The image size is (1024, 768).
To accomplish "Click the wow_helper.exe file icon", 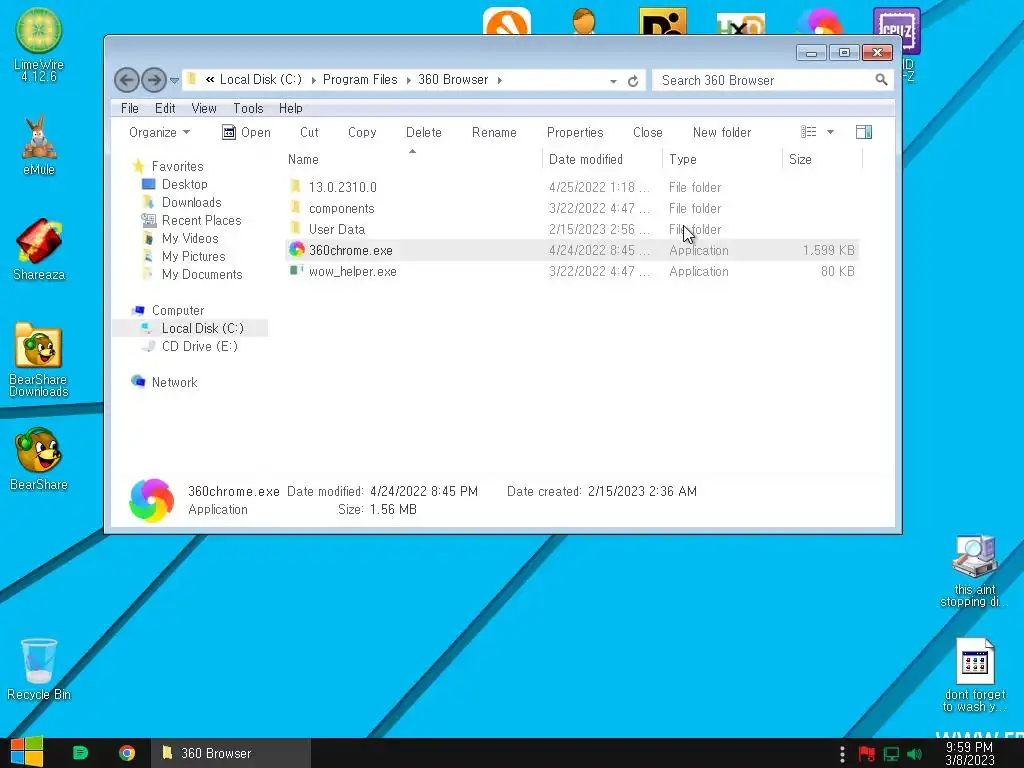I will (x=296, y=270).
